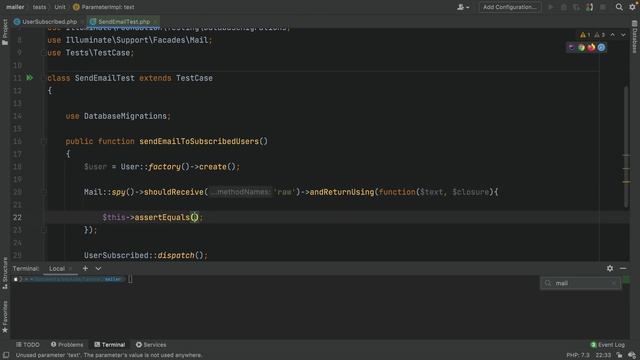
Task: Click DatabaseMigrations trait on line 14
Action: click(x=125, y=116)
